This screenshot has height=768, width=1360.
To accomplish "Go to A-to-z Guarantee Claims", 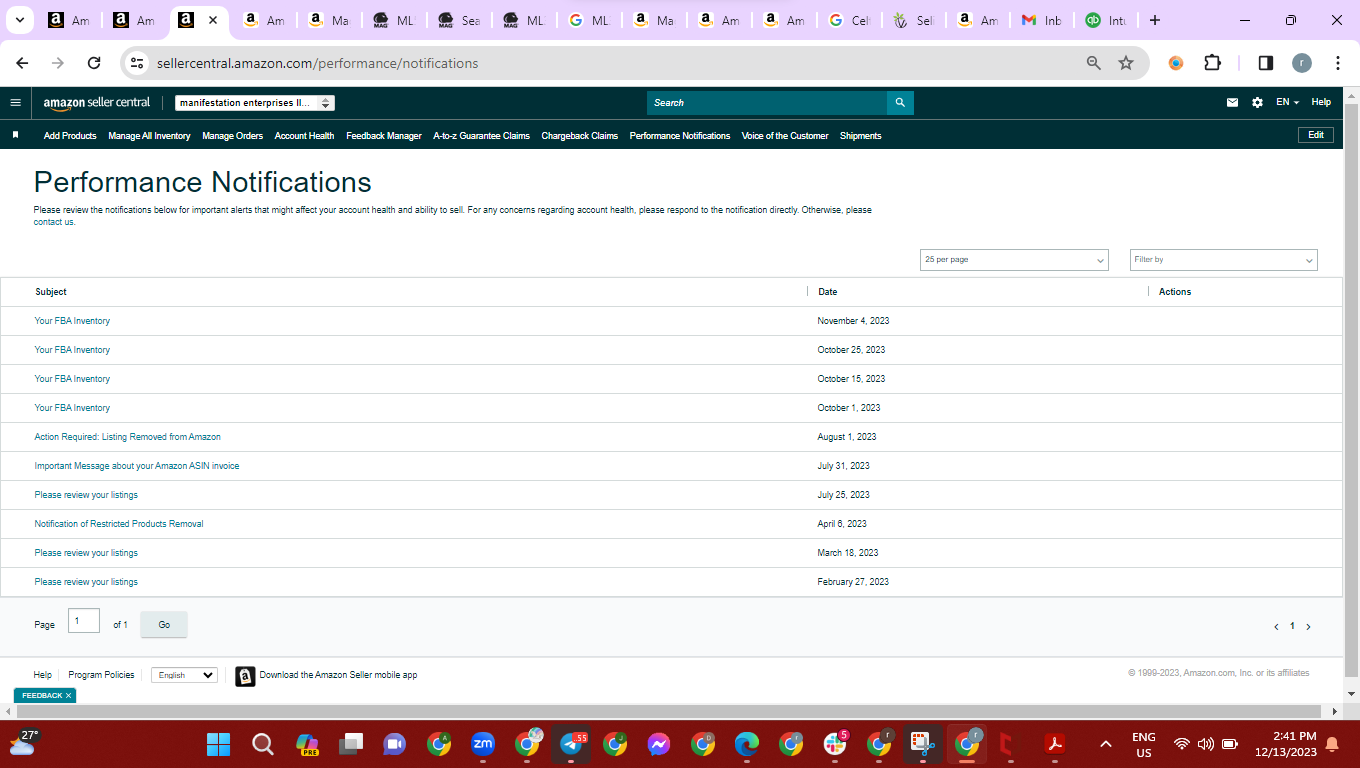I will [481, 136].
